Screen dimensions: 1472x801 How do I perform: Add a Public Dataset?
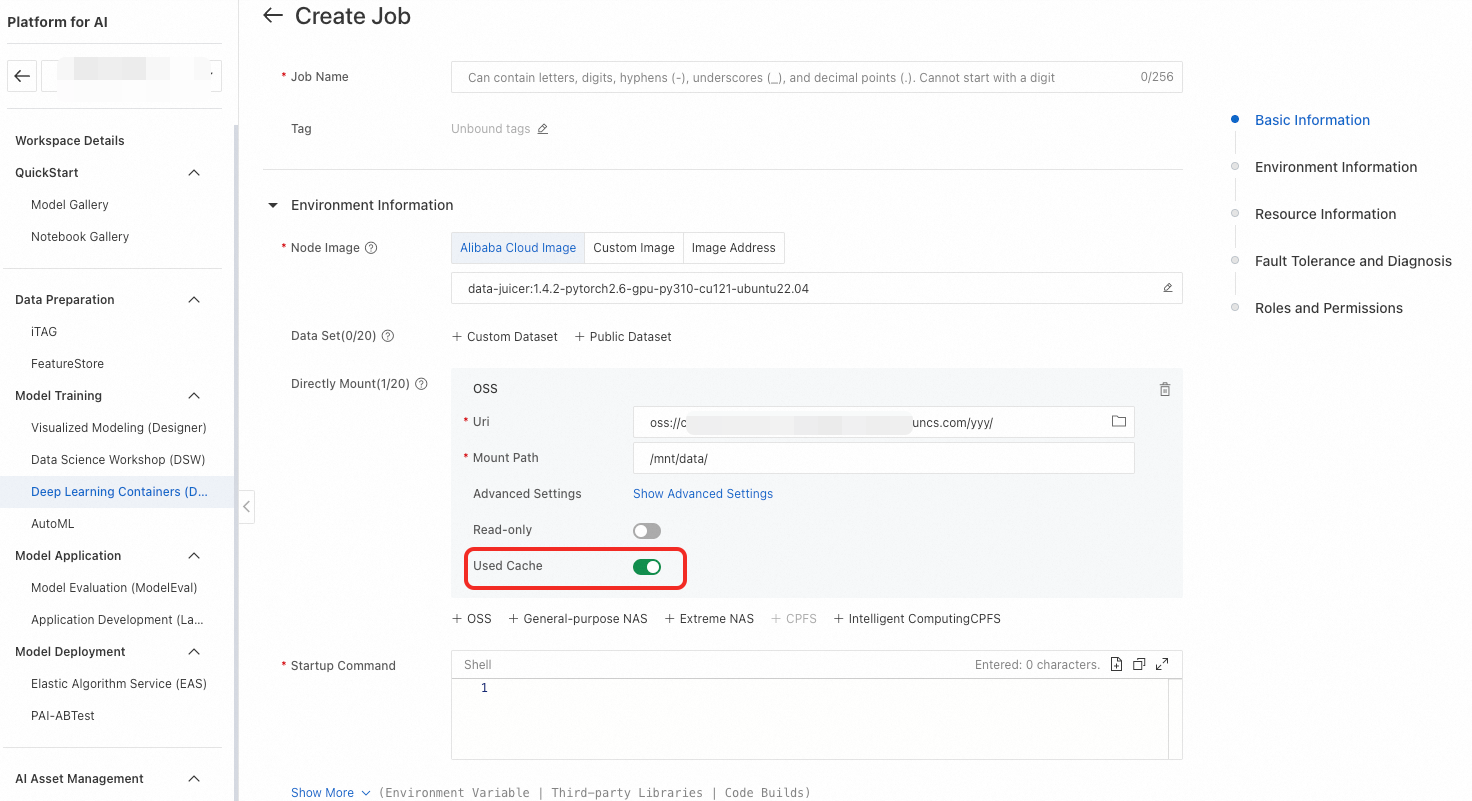pyautogui.click(x=623, y=337)
